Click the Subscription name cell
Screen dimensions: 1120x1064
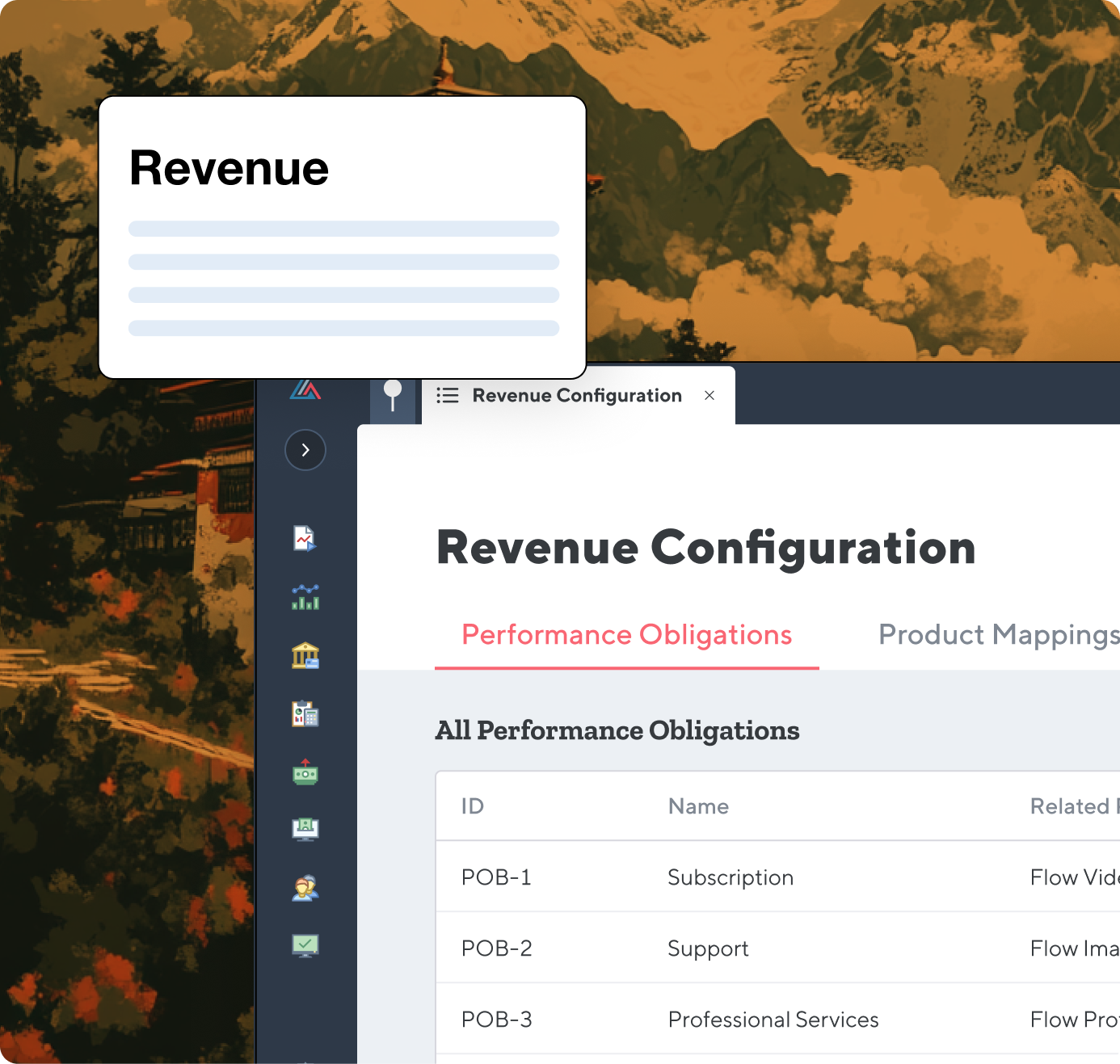coord(731,877)
